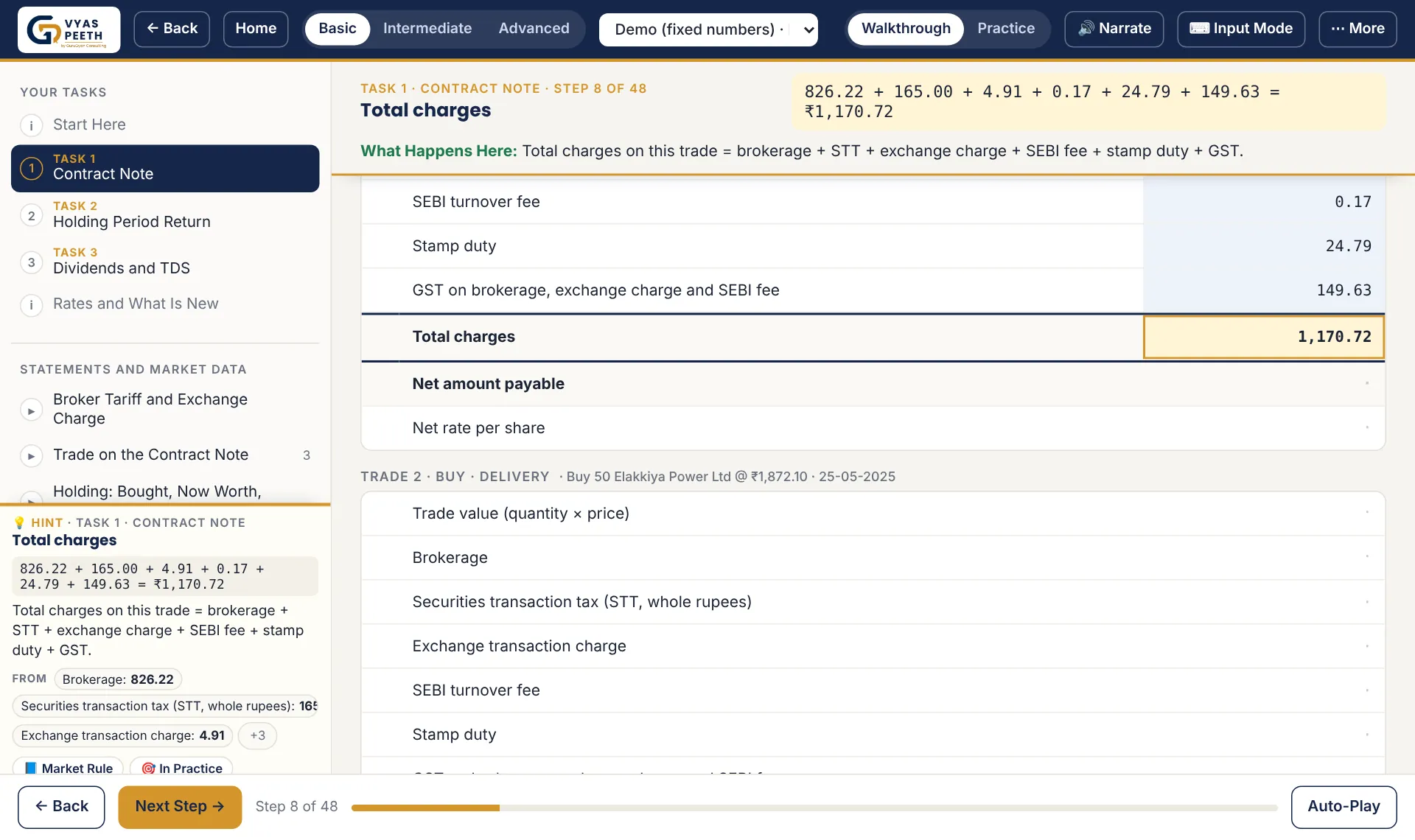Expand Trade on the Contract Note play icon

[31, 456]
